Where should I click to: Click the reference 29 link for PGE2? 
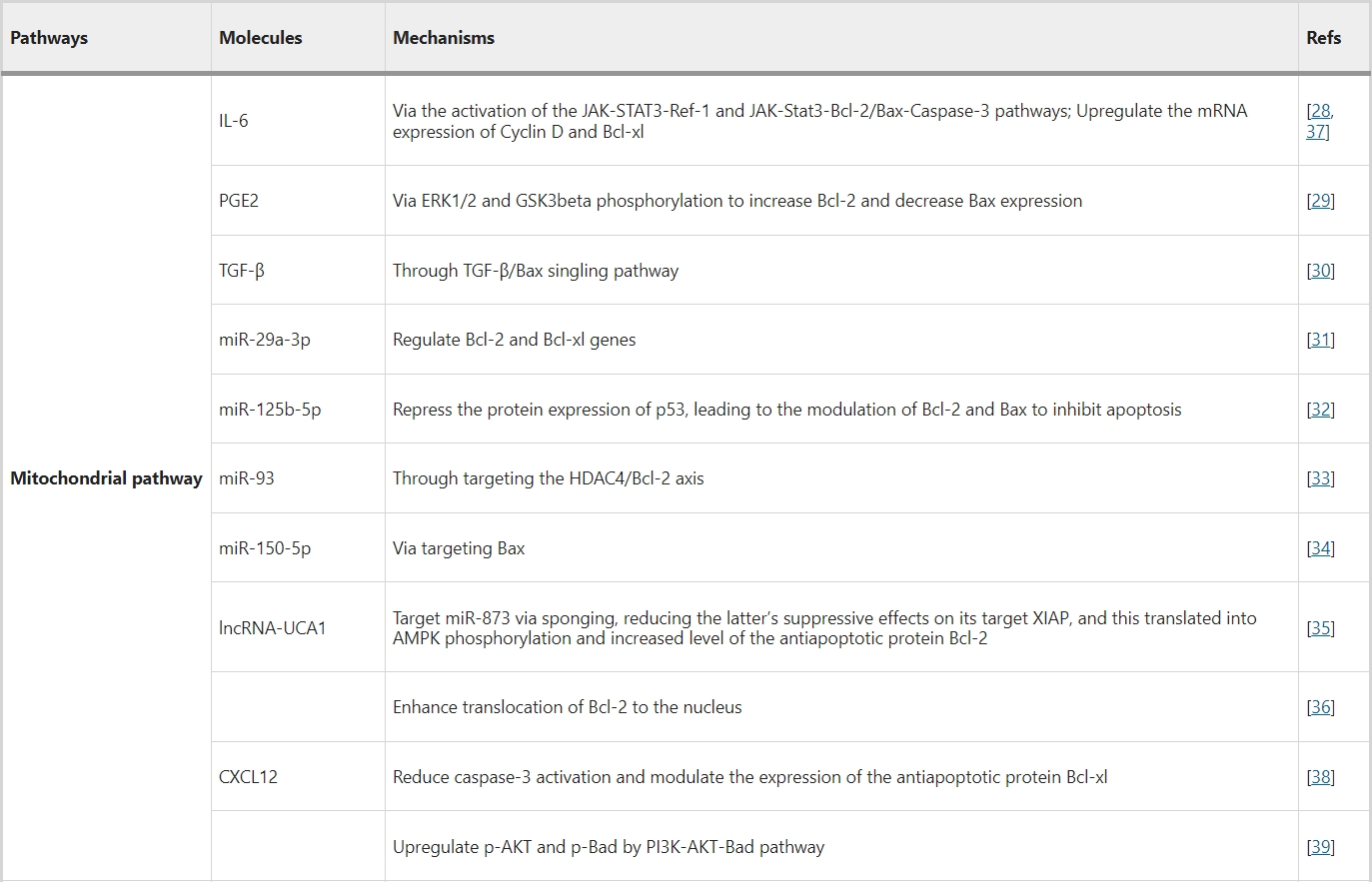(x=1320, y=201)
